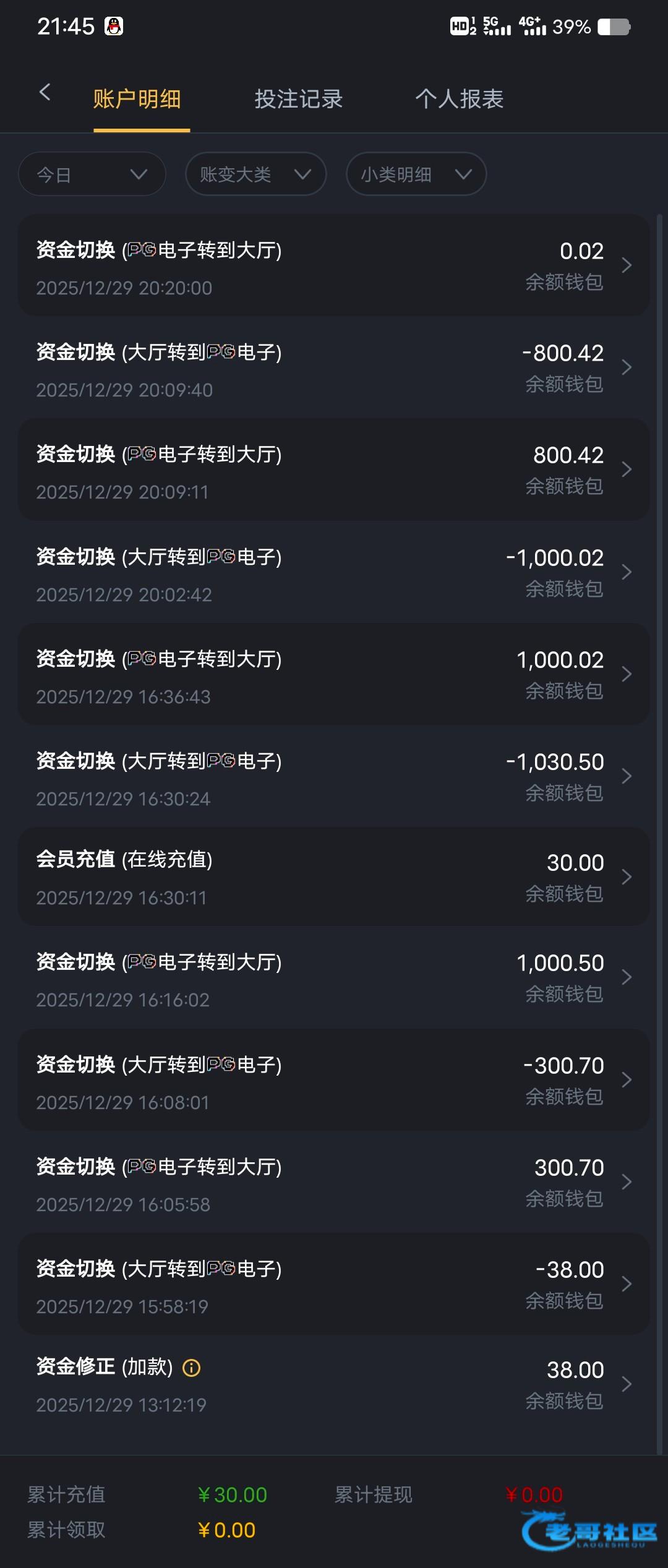The width and height of the screenshot is (668, 1568).
Task: Switch to the 投注记录 tab
Action: (x=298, y=99)
